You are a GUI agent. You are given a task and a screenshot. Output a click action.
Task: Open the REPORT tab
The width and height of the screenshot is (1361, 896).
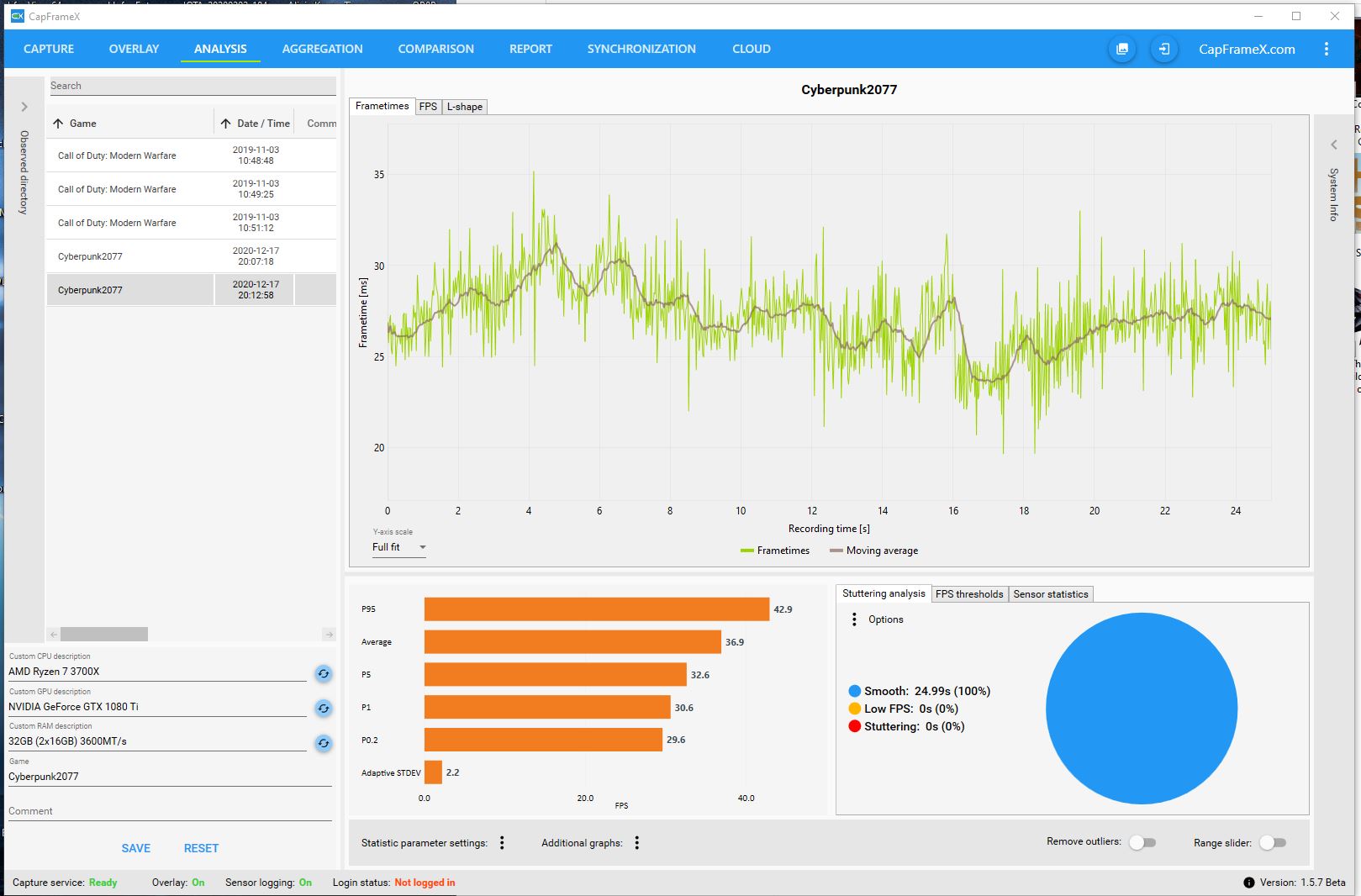[x=530, y=49]
